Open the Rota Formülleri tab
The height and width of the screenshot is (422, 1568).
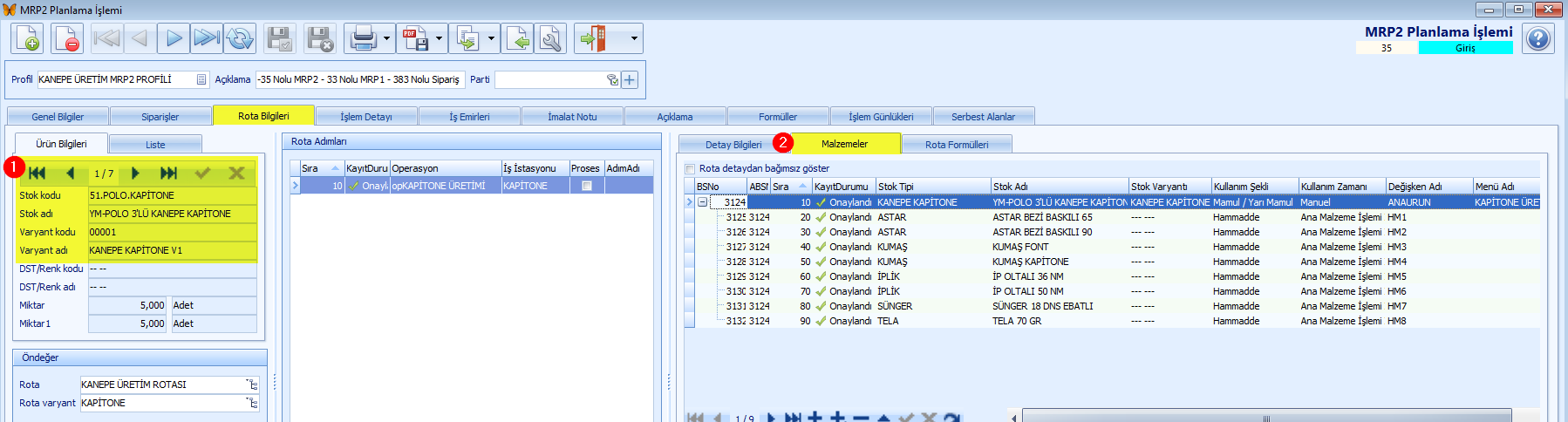[957, 145]
